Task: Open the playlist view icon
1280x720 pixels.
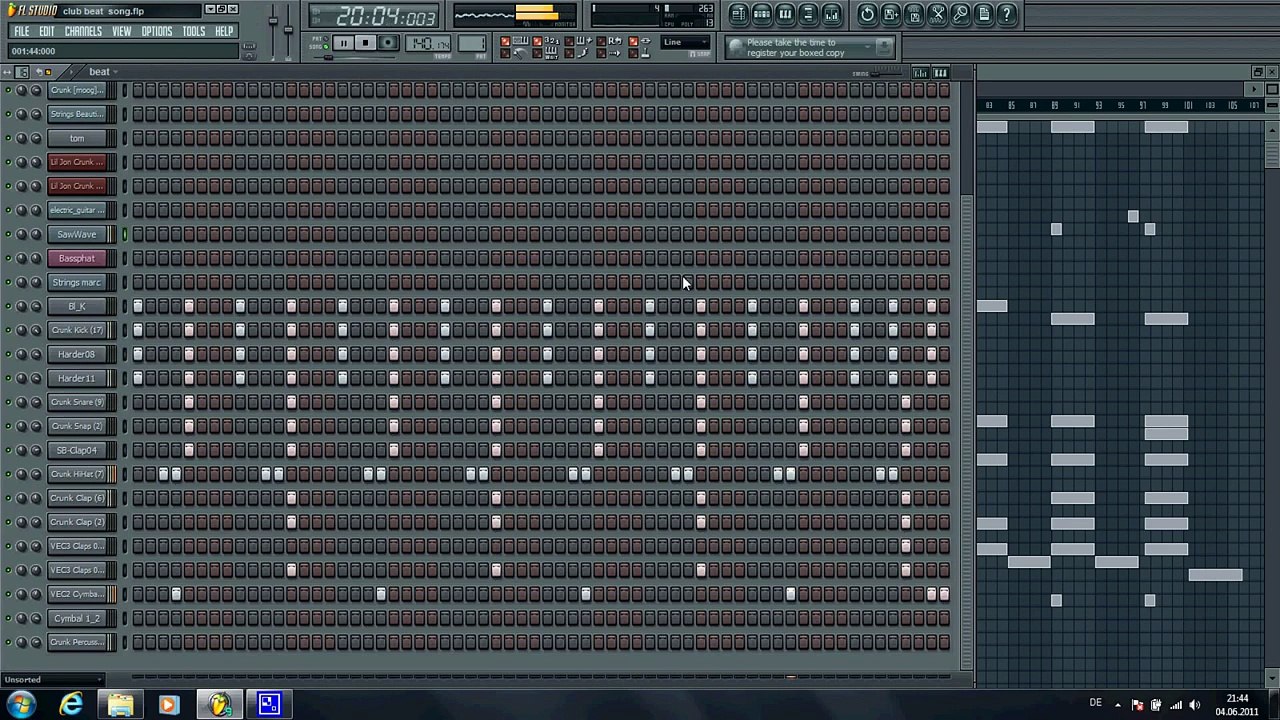Action: (738, 14)
